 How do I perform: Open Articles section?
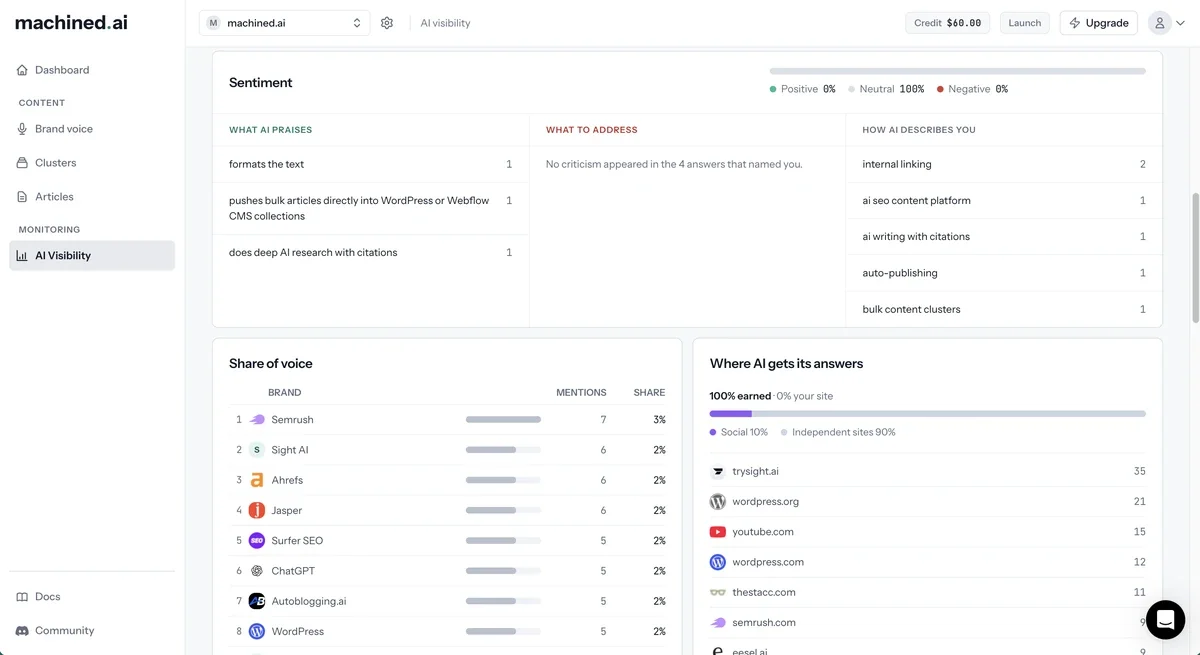92,197
